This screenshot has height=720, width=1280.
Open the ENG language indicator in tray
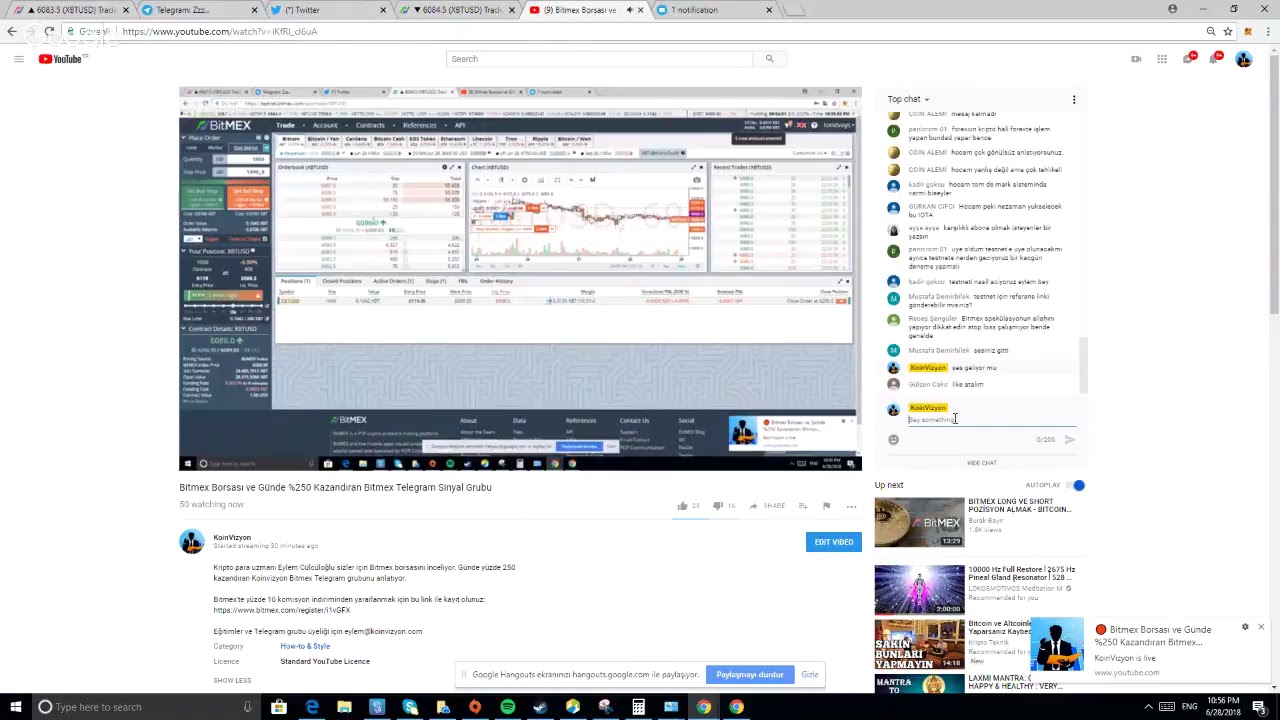[1190, 707]
